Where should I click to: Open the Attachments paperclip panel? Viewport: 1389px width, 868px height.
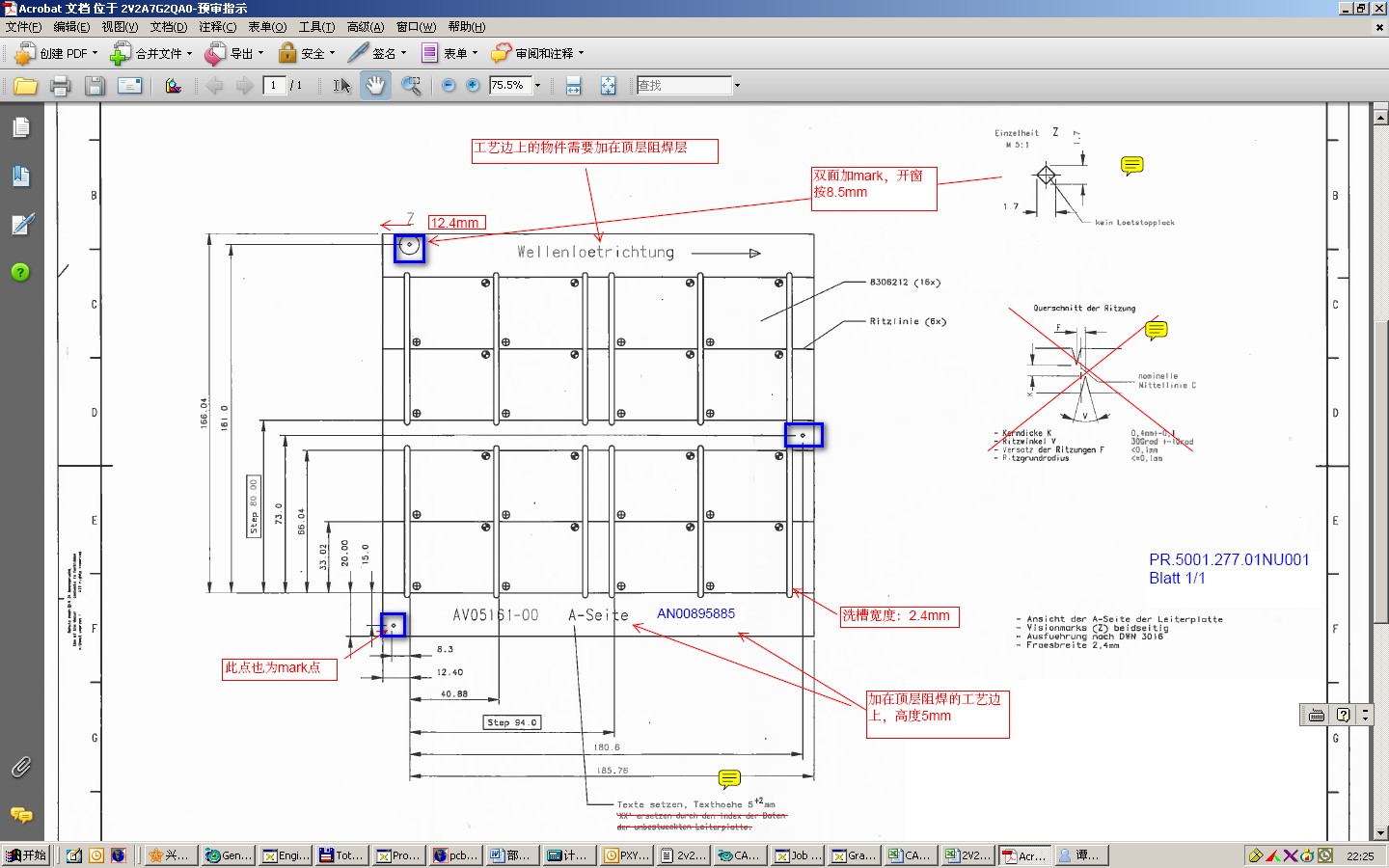[x=21, y=767]
